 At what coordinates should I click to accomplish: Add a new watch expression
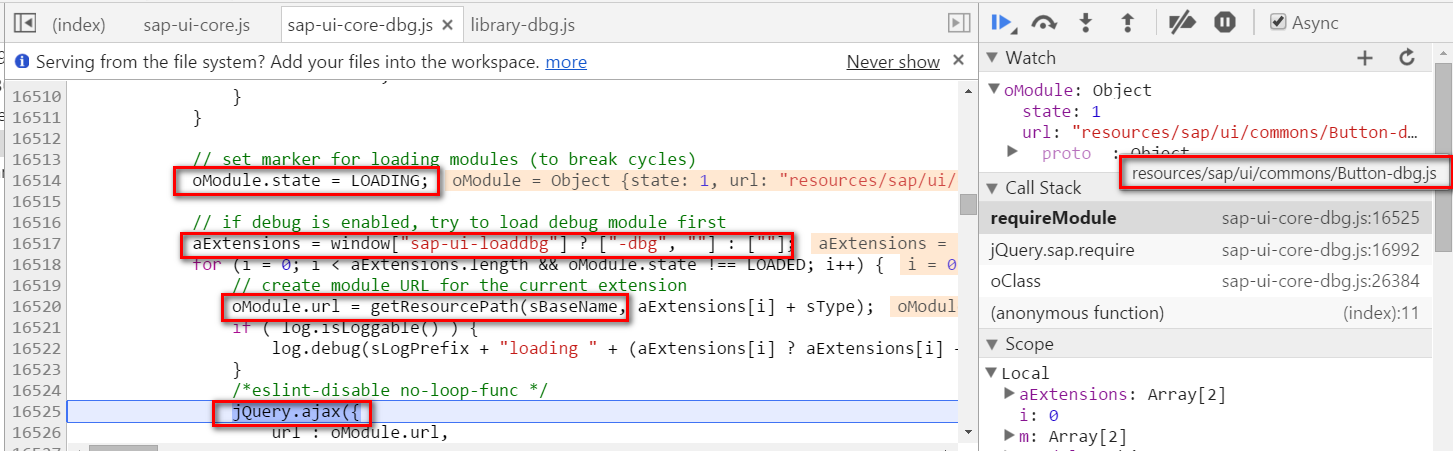point(1365,58)
